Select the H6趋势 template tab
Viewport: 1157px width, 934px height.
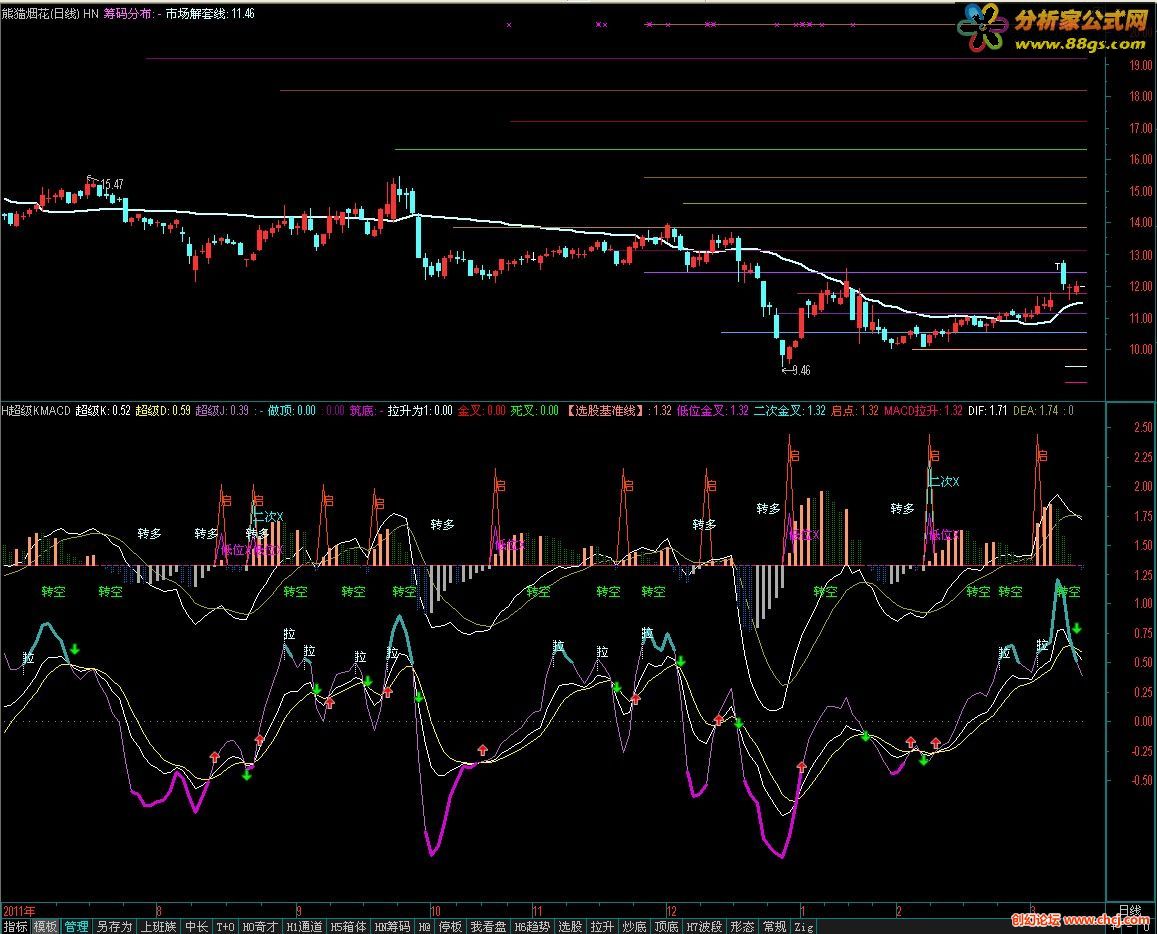tap(532, 927)
